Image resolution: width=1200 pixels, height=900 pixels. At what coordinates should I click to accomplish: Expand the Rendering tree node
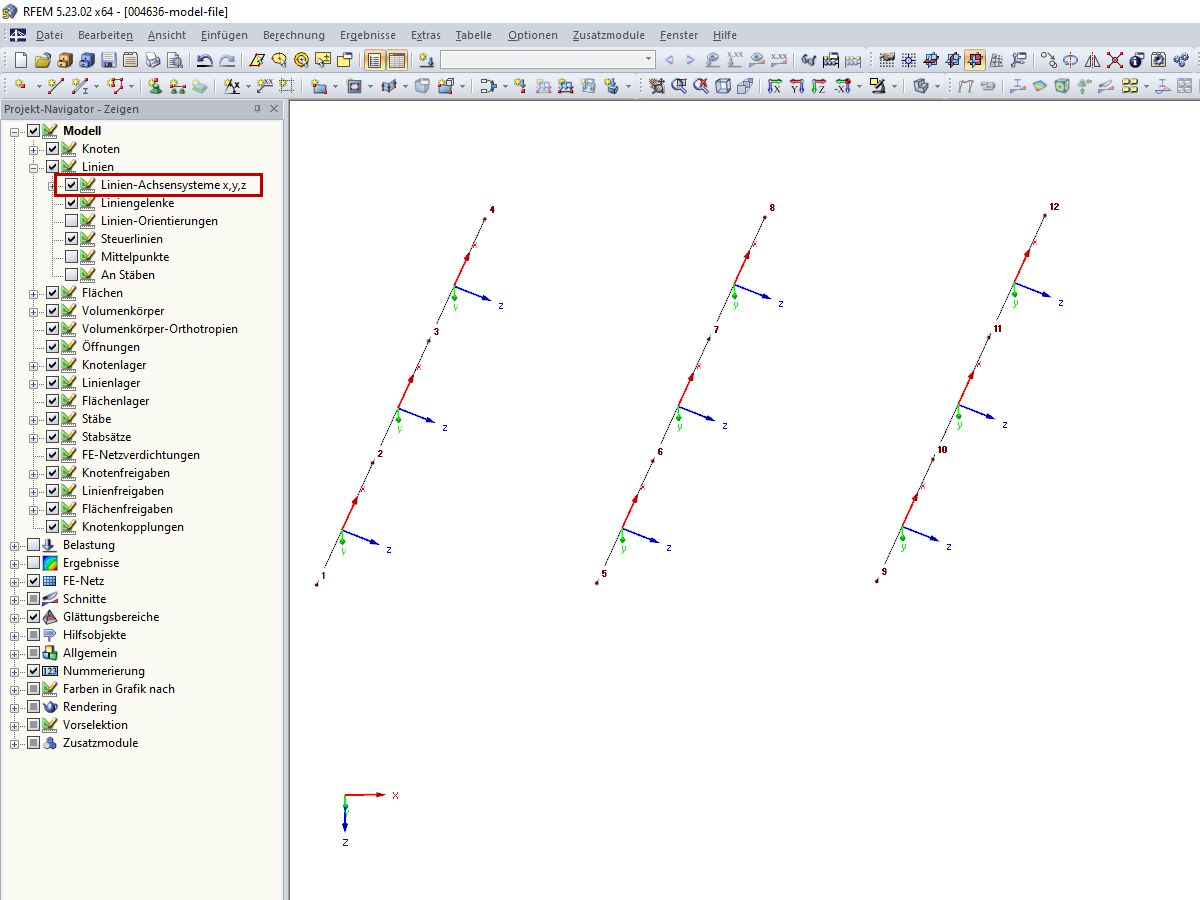15,707
